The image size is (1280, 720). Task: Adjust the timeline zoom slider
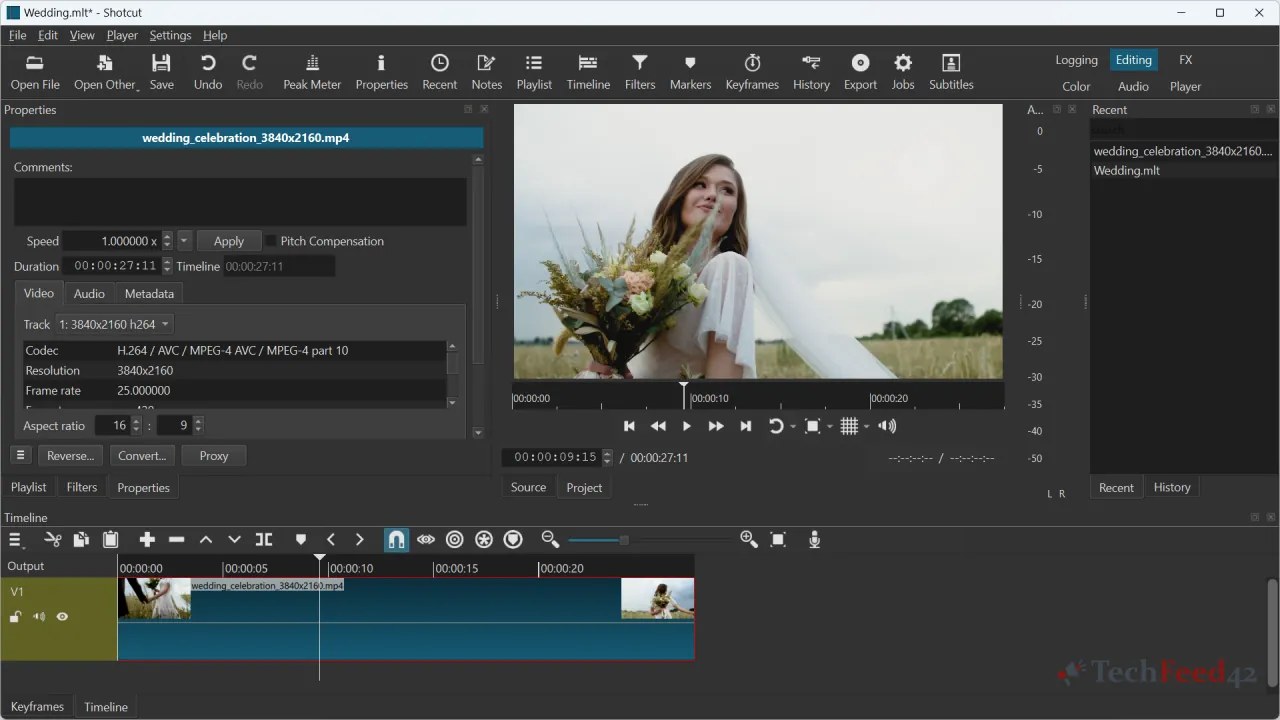click(623, 540)
